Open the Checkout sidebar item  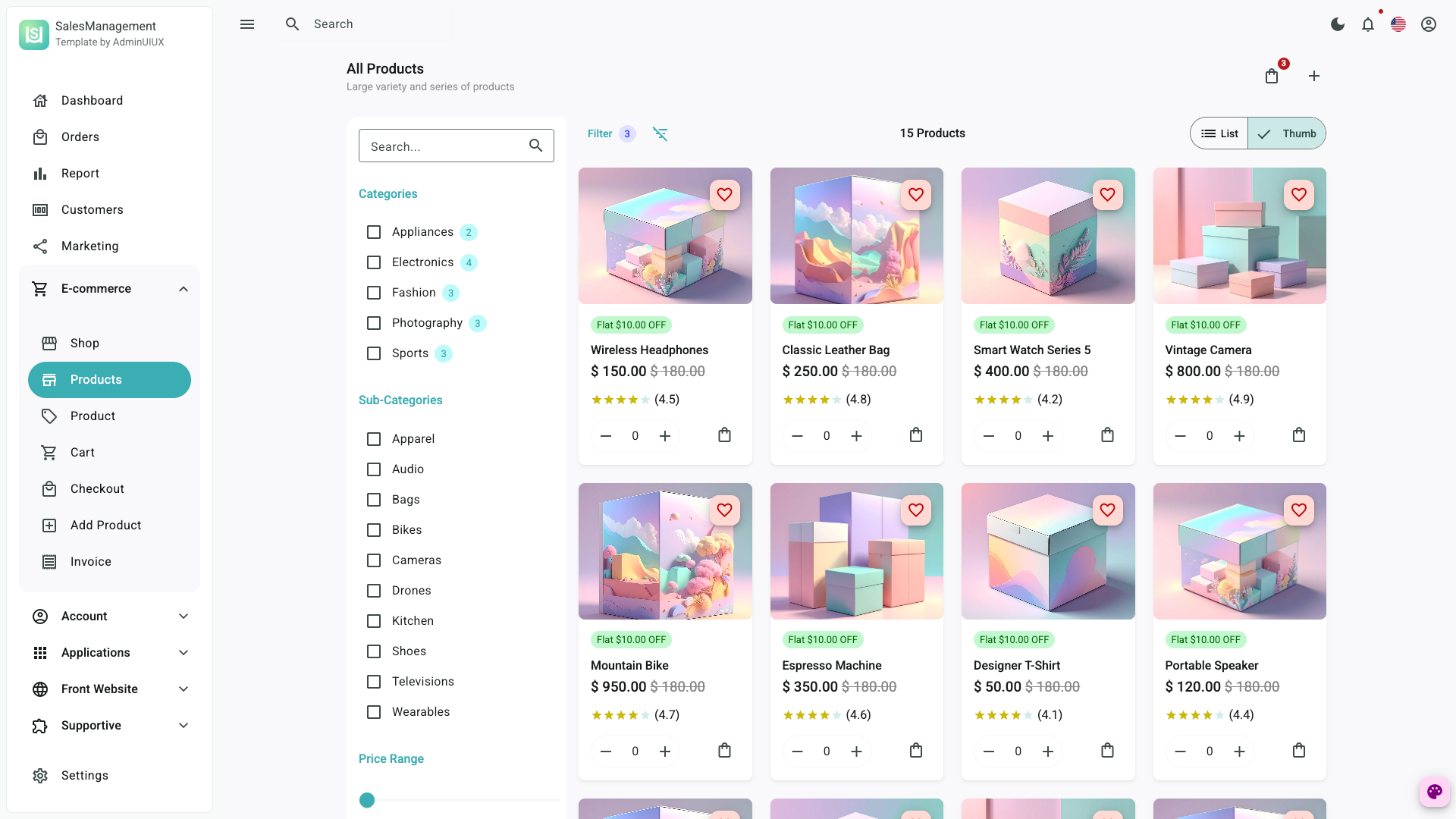pos(97,489)
